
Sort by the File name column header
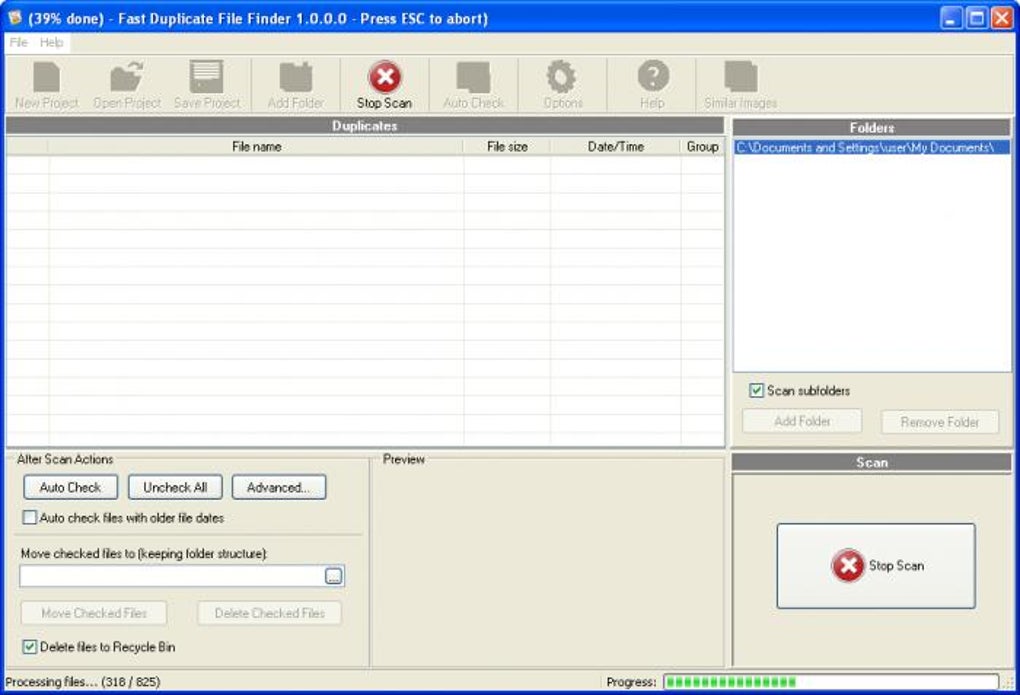point(256,146)
